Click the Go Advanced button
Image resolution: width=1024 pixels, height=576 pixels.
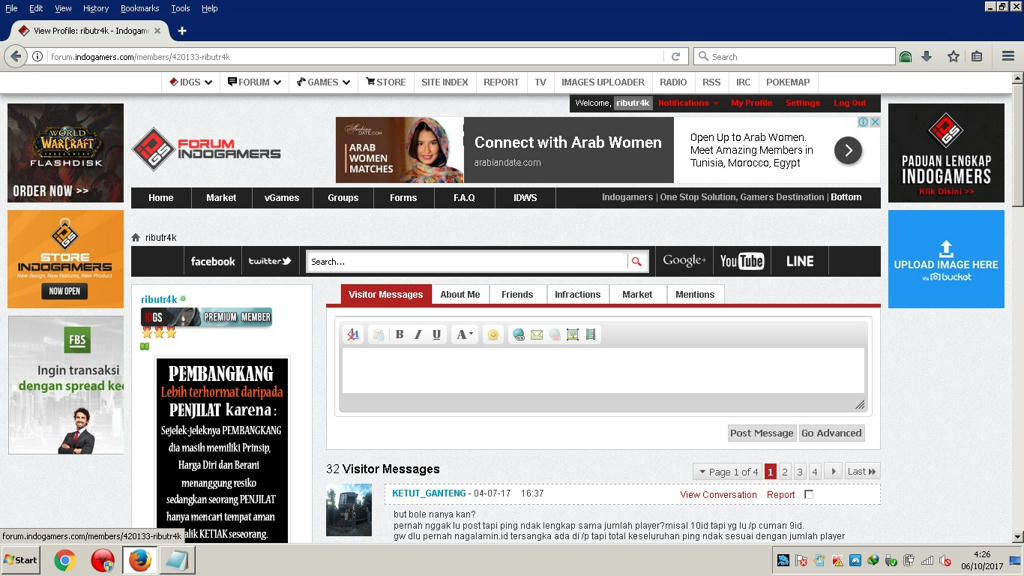point(831,433)
